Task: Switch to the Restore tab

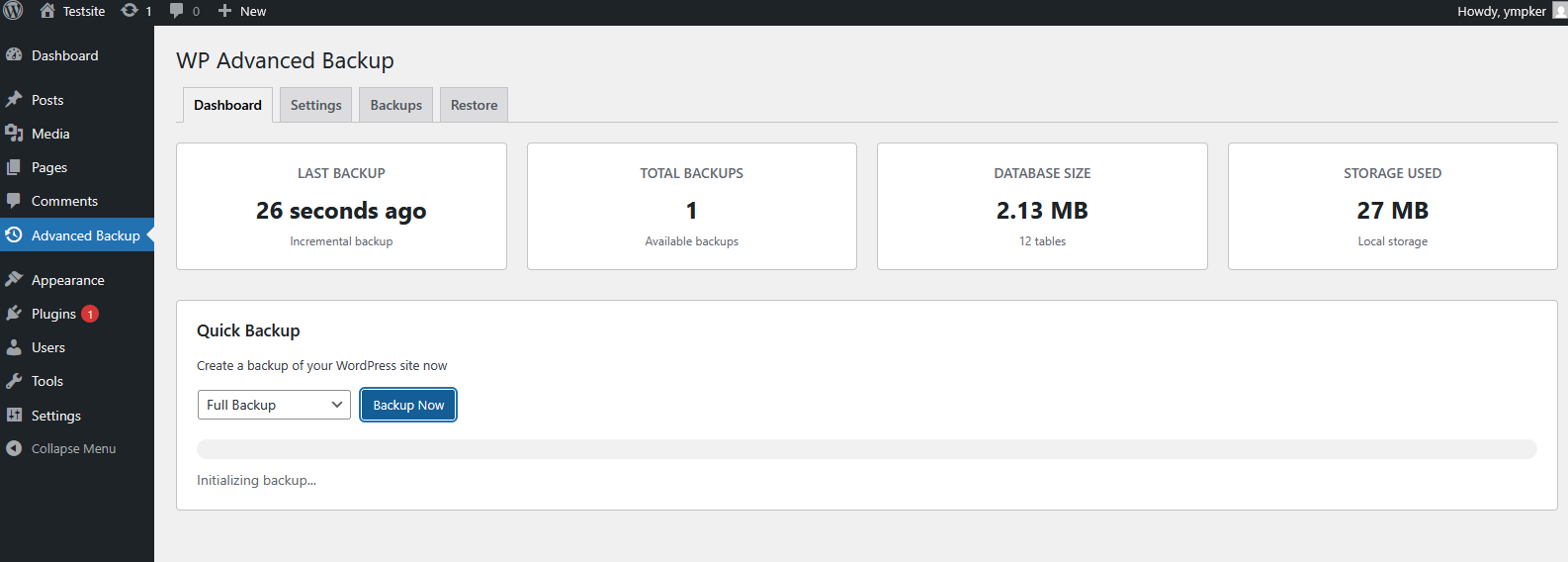Action: [475, 105]
